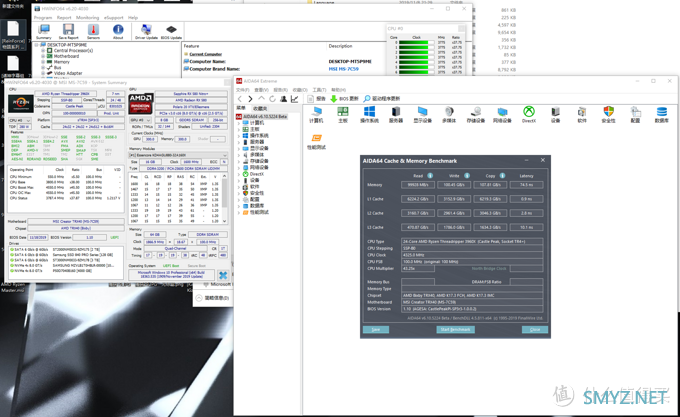Click the Save Report floppy icon
Image resolution: width=680 pixels, height=417 pixels.
[68, 32]
